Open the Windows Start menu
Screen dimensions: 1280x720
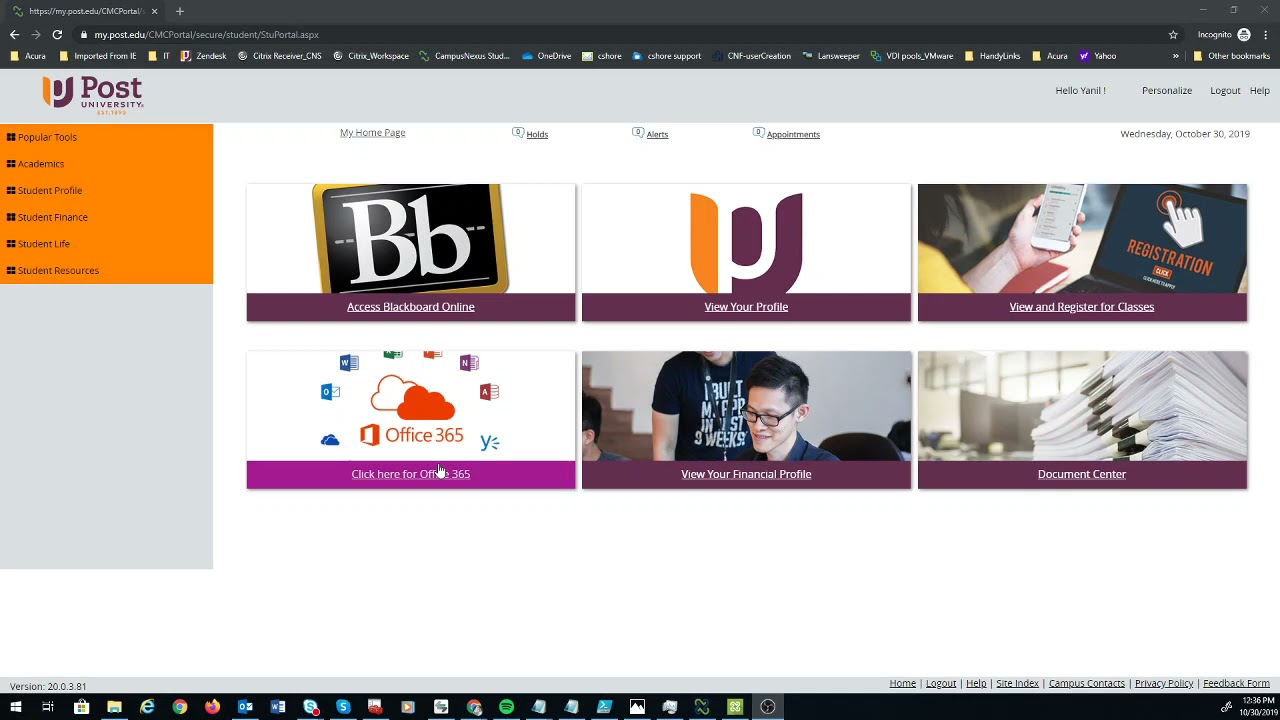15,707
